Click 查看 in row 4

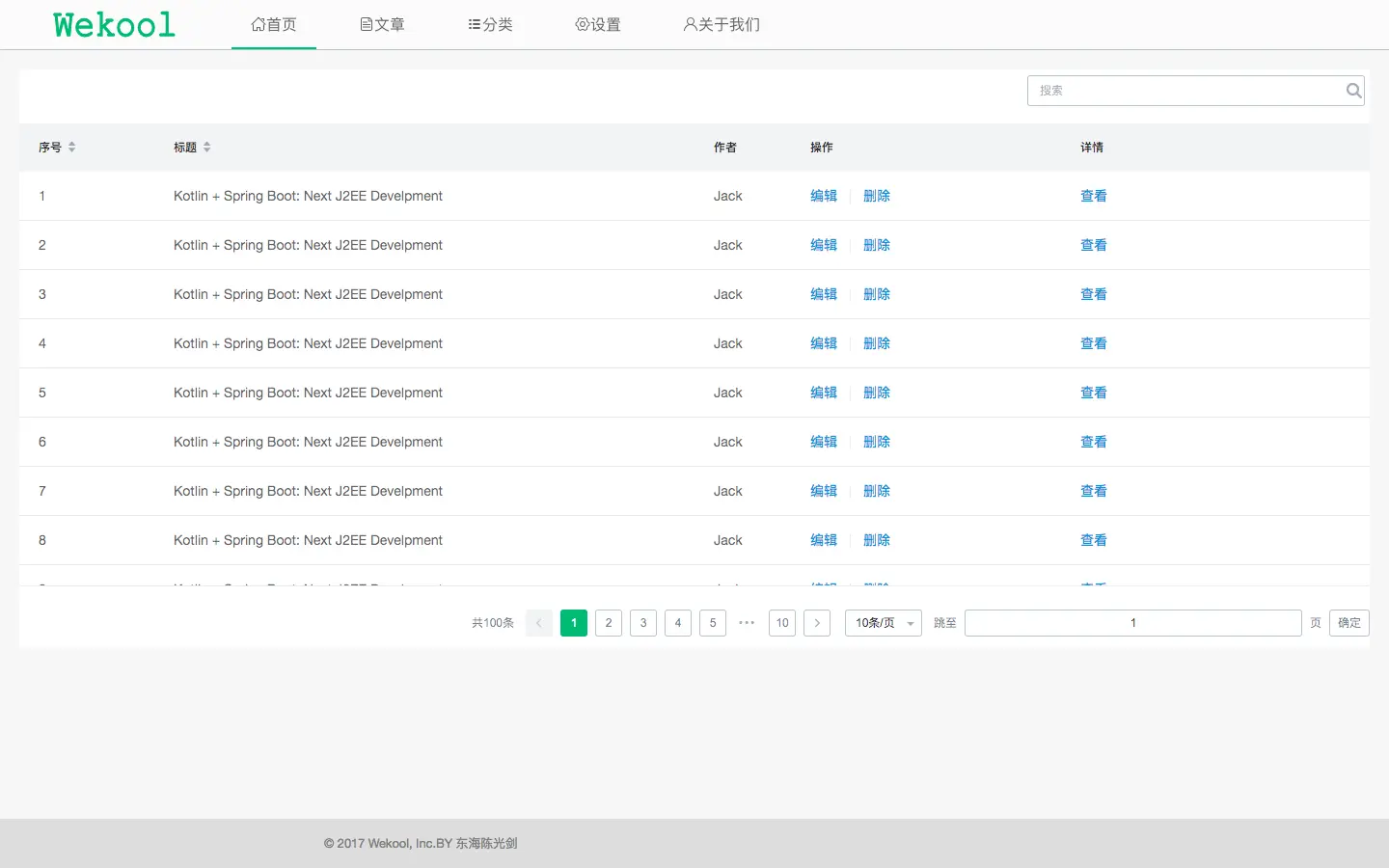point(1094,343)
